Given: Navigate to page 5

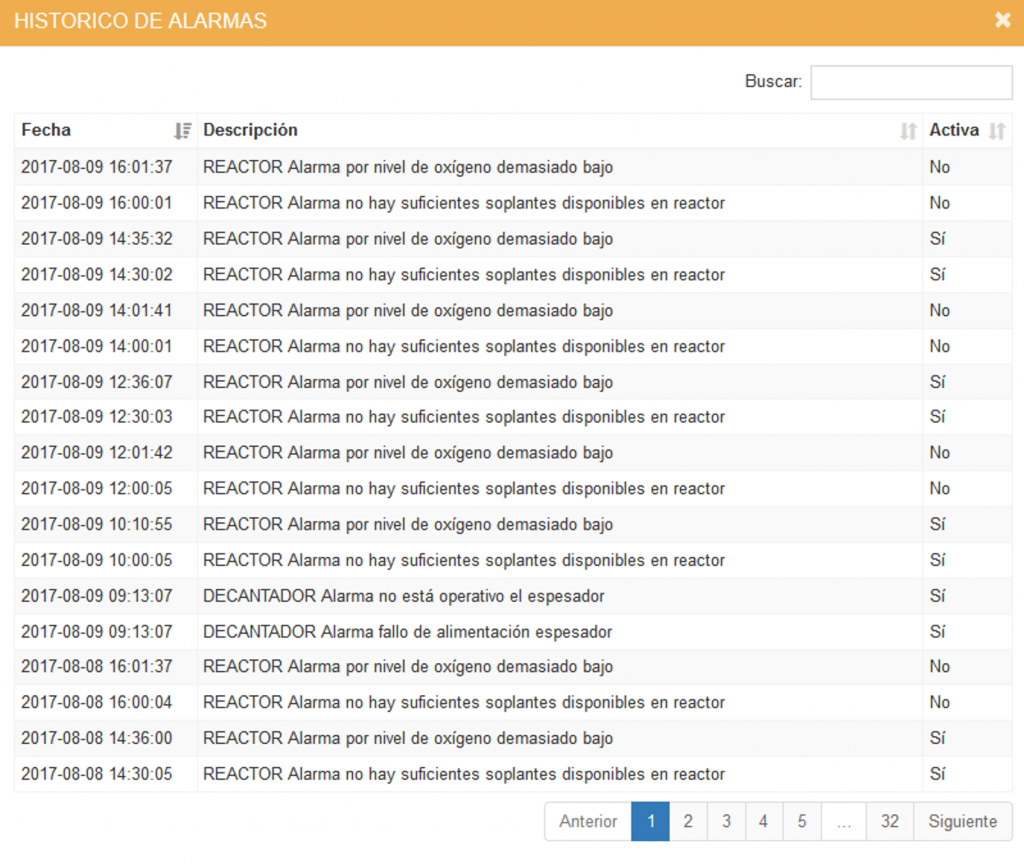Looking at the screenshot, I should point(802,821).
